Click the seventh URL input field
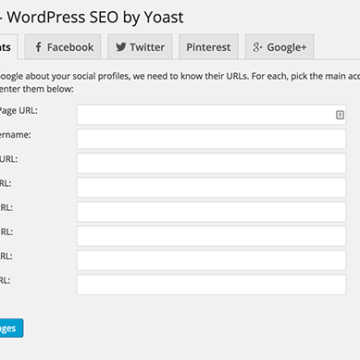This screenshot has height=360, width=360. click(x=211, y=260)
